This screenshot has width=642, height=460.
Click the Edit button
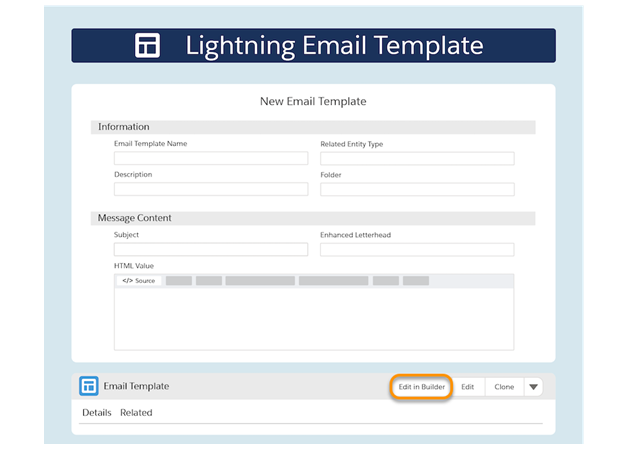click(x=467, y=386)
